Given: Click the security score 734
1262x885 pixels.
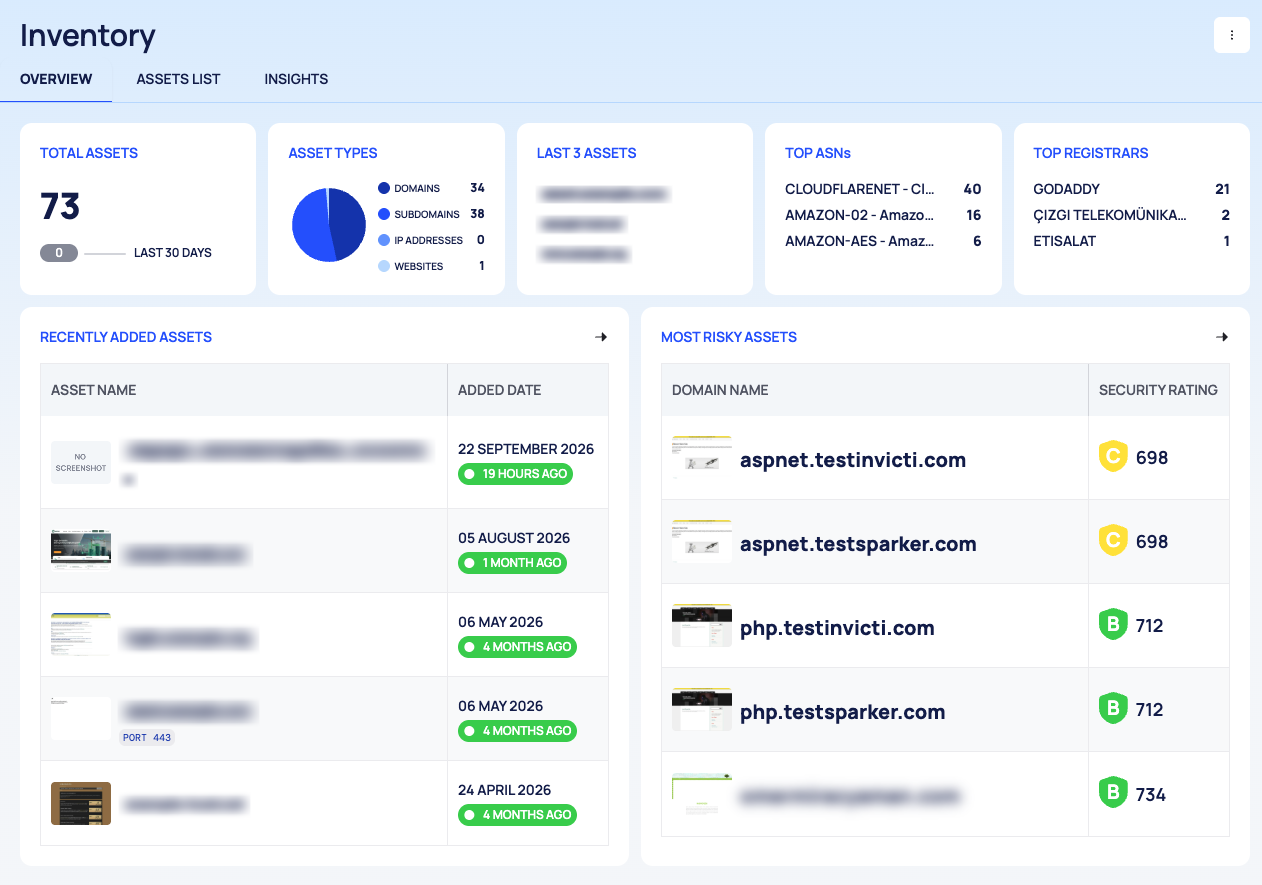Looking at the screenshot, I should pos(1151,794).
